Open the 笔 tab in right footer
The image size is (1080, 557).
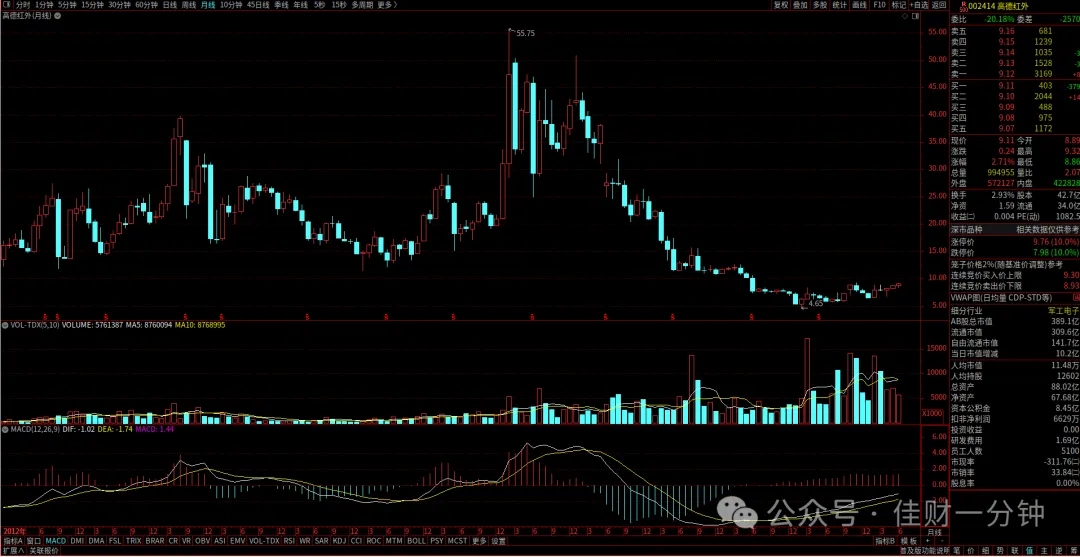pos(955,551)
